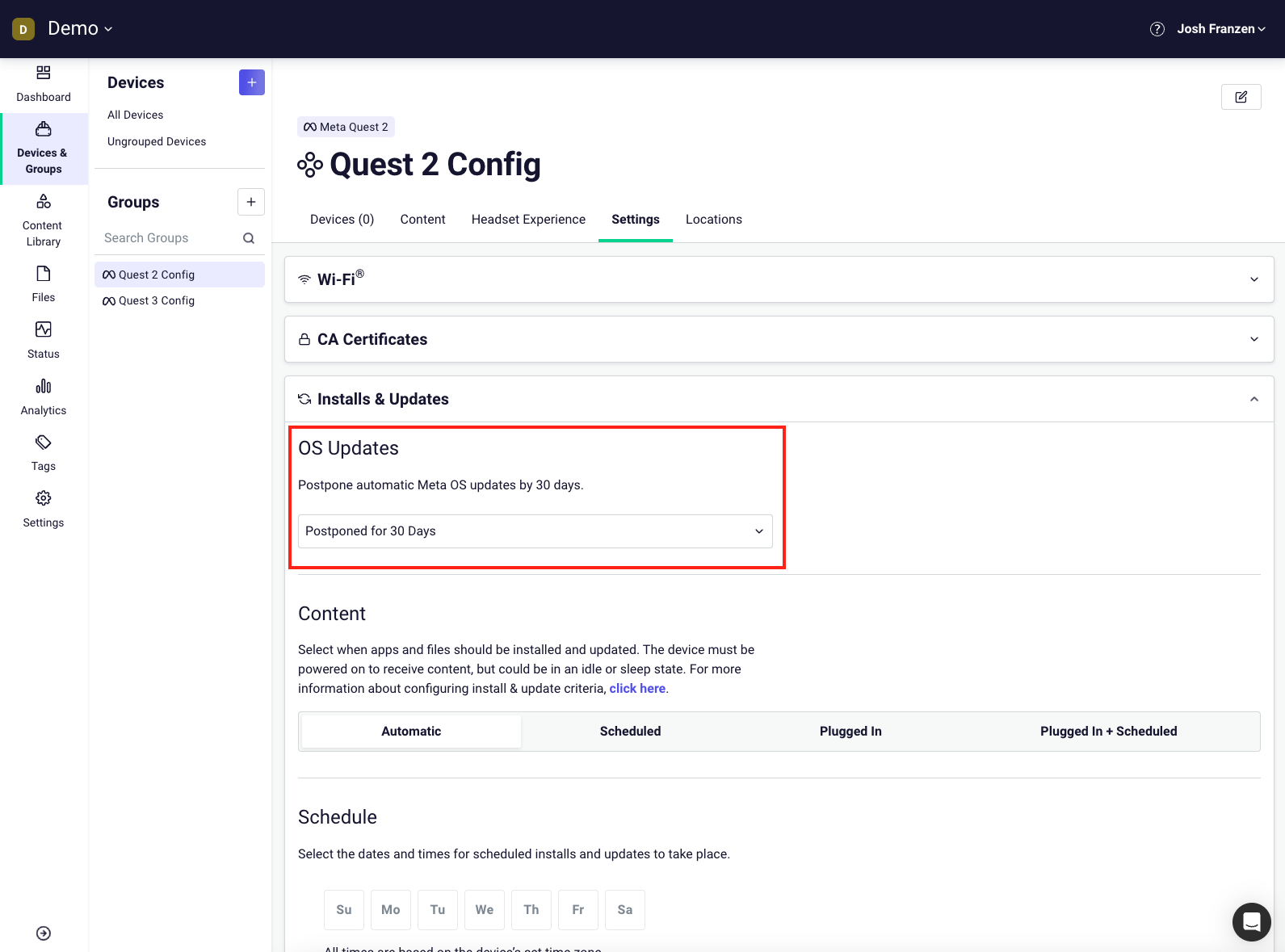Click the CA Certificates lock icon
This screenshot has height=952, width=1285.
304,339
